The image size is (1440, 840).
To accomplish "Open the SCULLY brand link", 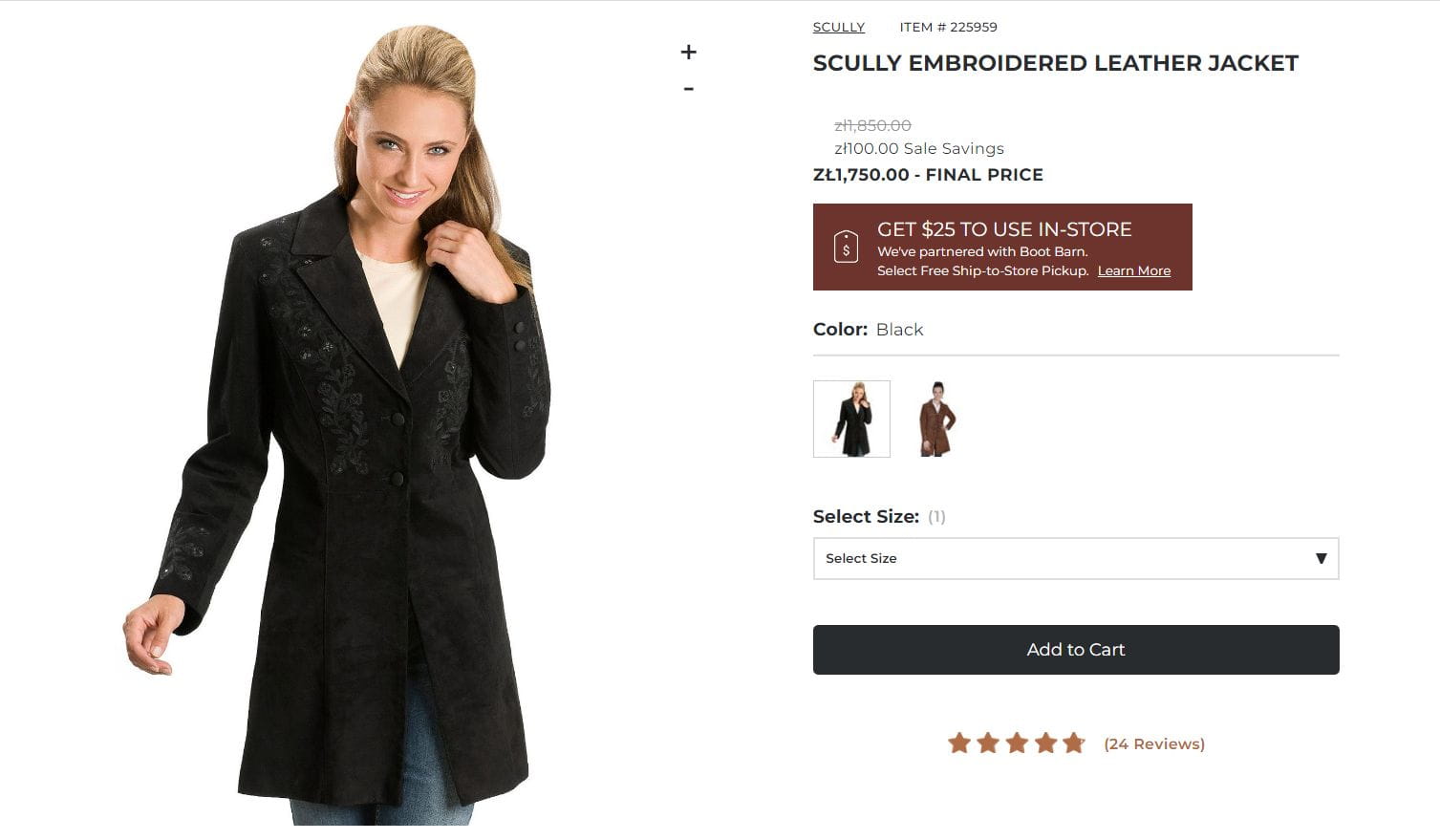I will click(838, 27).
